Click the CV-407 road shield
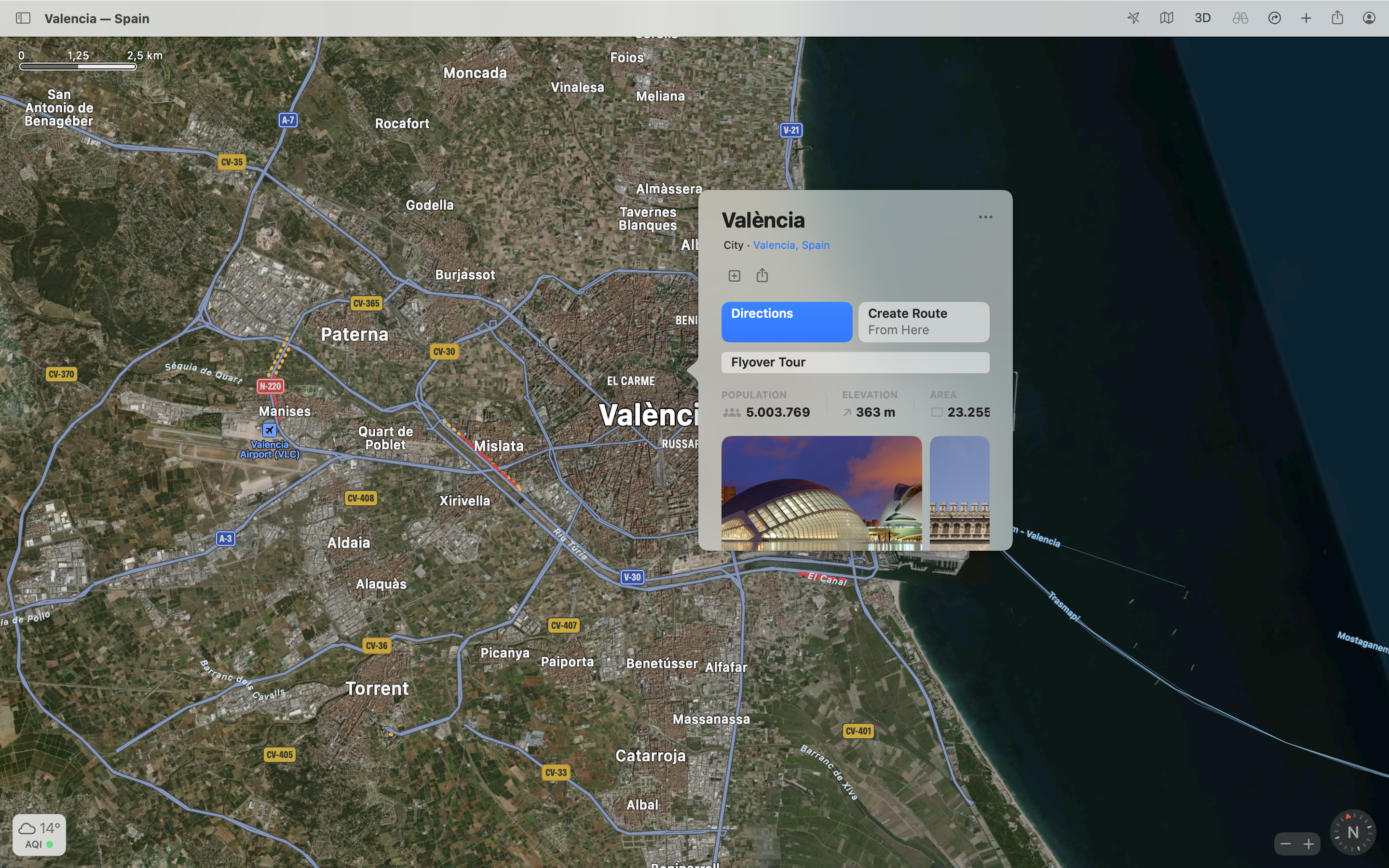 (x=564, y=625)
